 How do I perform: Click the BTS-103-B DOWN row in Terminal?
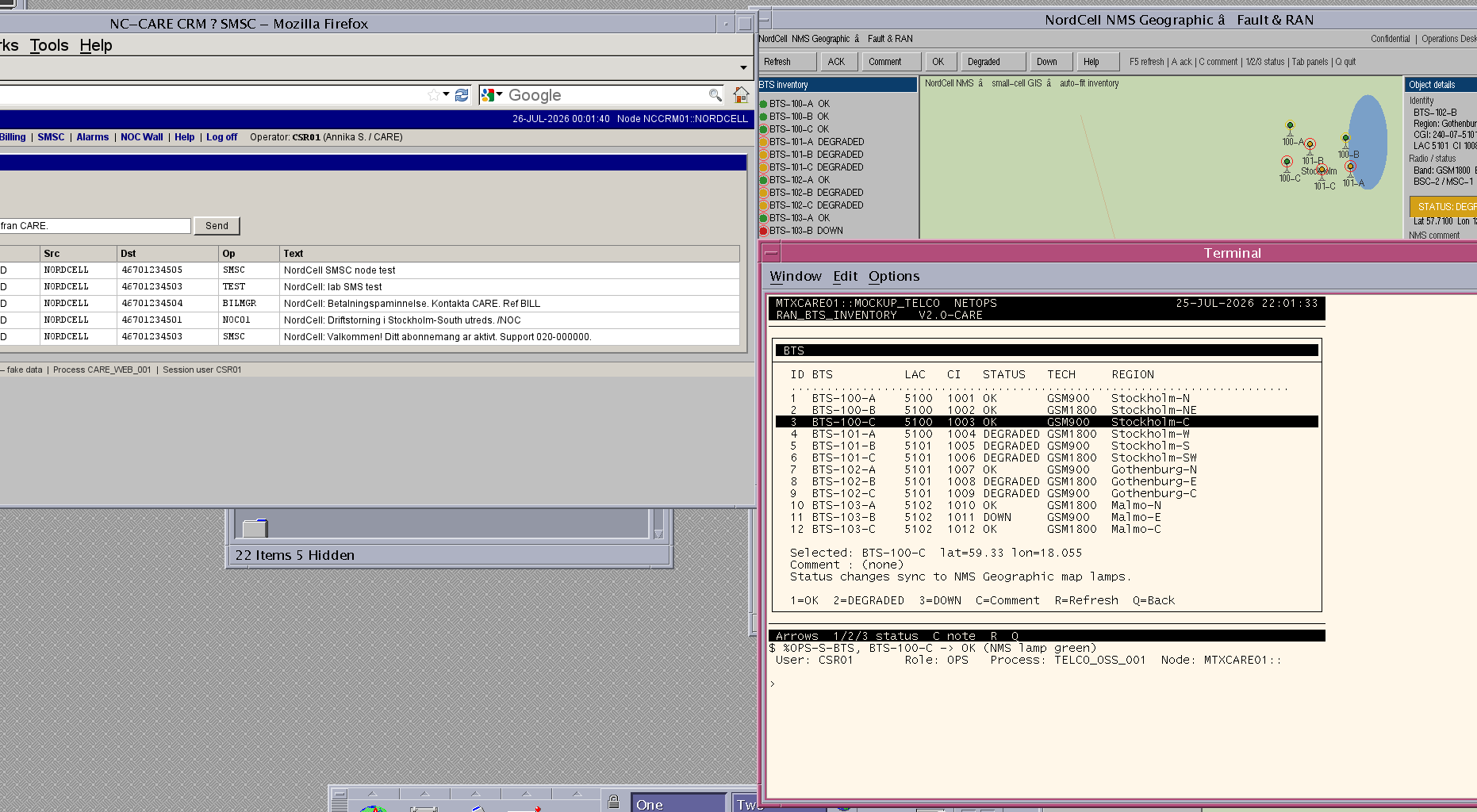click(1047, 517)
